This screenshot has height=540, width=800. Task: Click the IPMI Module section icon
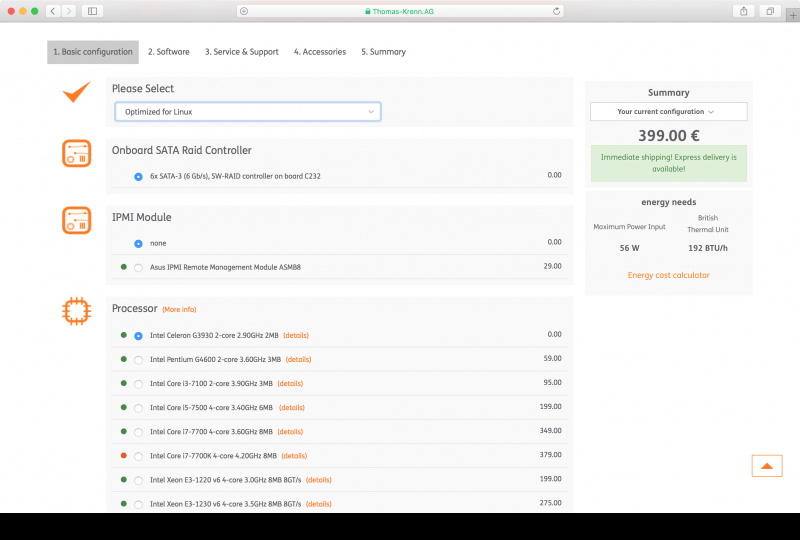[77, 220]
